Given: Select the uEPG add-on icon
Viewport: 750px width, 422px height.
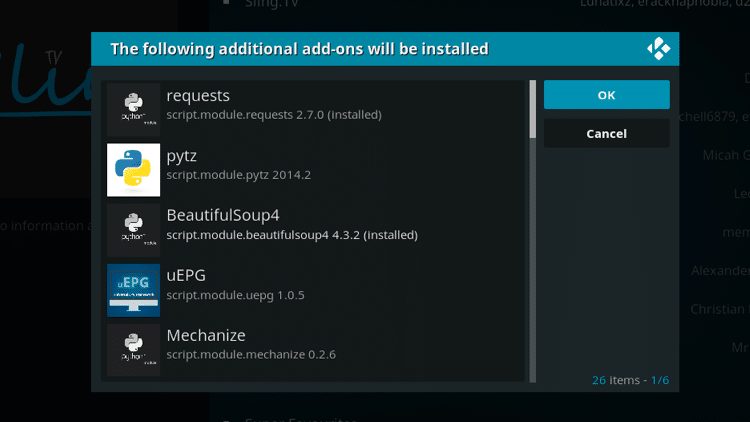Looking at the screenshot, I should coord(133,290).
